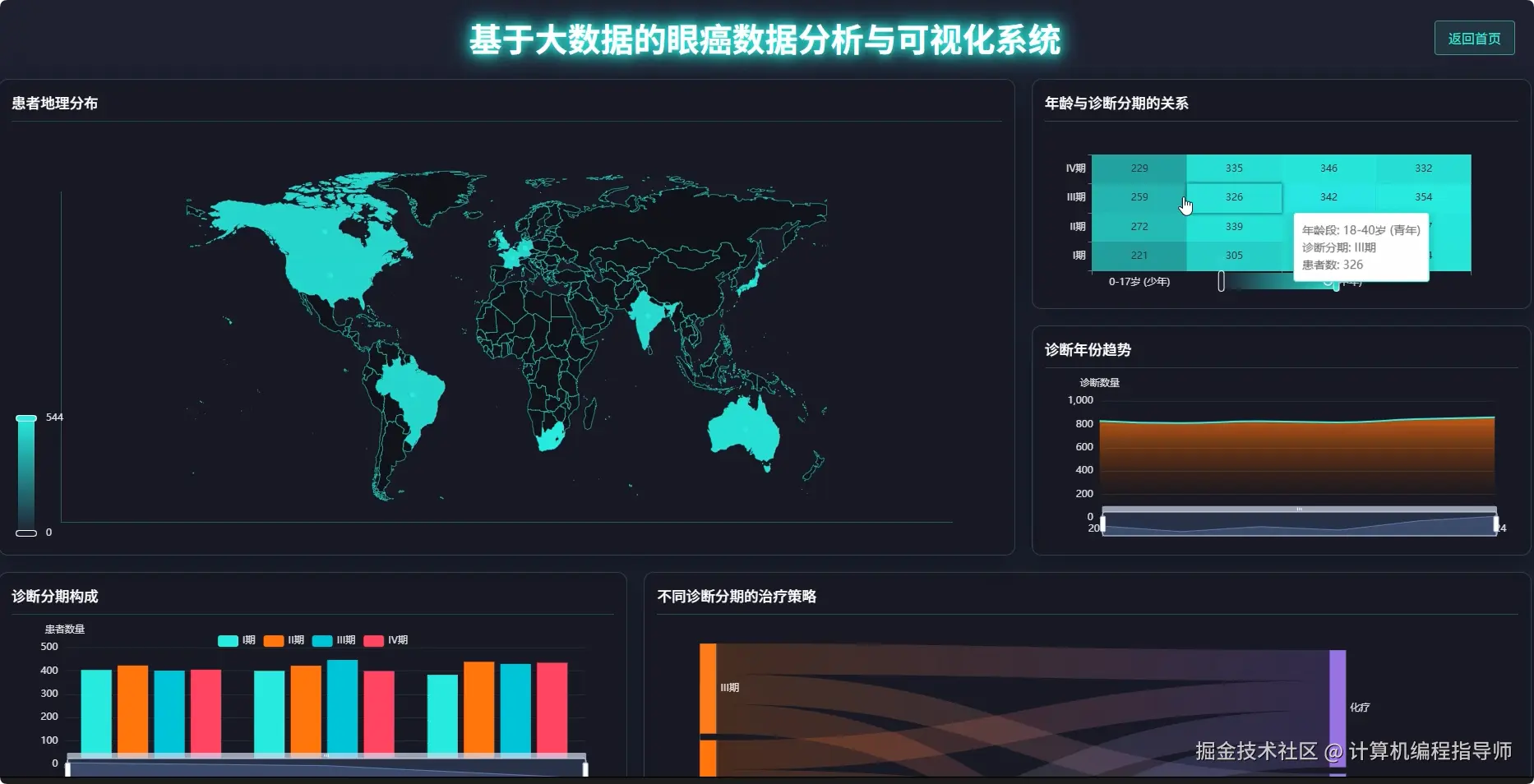Hide the III期 series via legend
This screenshot has width=1534, height=784.
[334, 640]
